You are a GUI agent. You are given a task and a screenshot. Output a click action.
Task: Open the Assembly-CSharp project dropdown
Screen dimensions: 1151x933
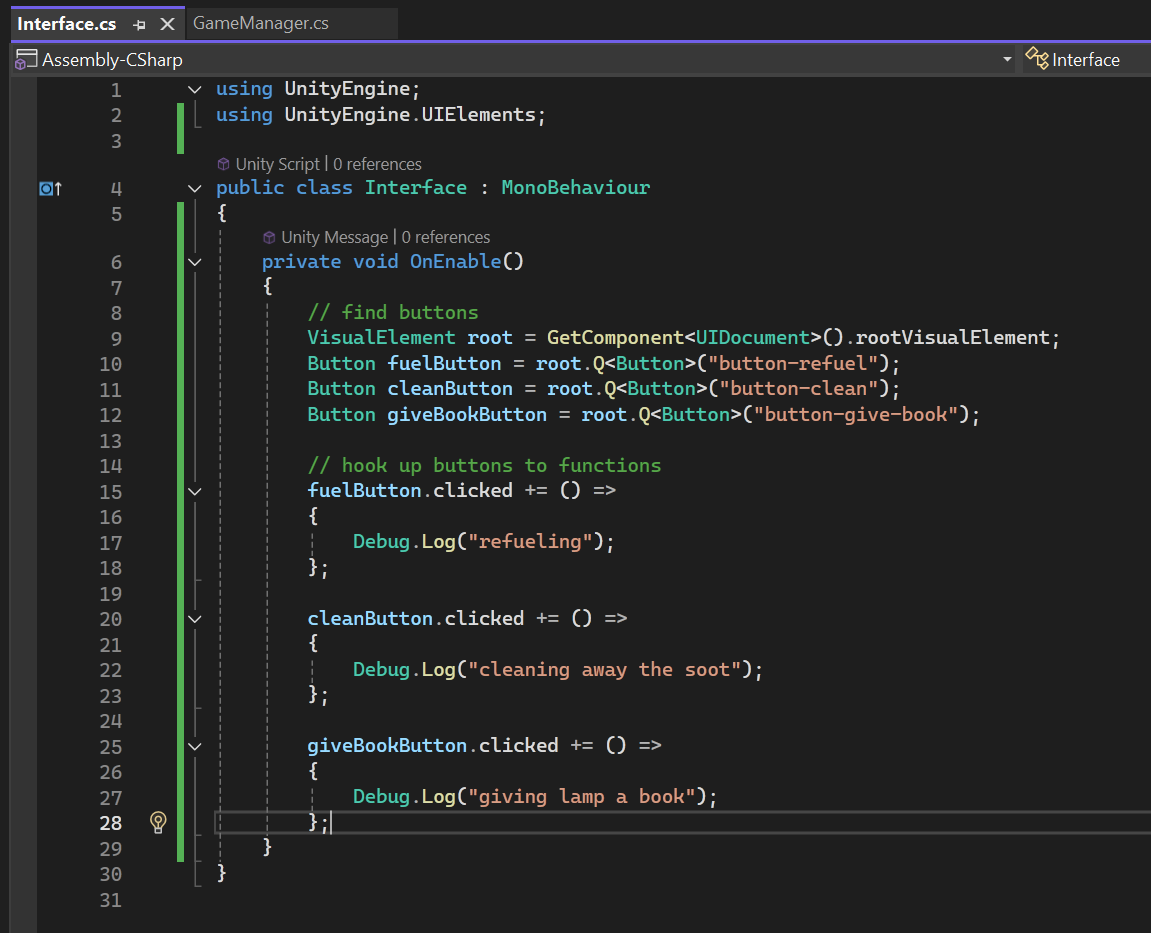coord(1007,59)
